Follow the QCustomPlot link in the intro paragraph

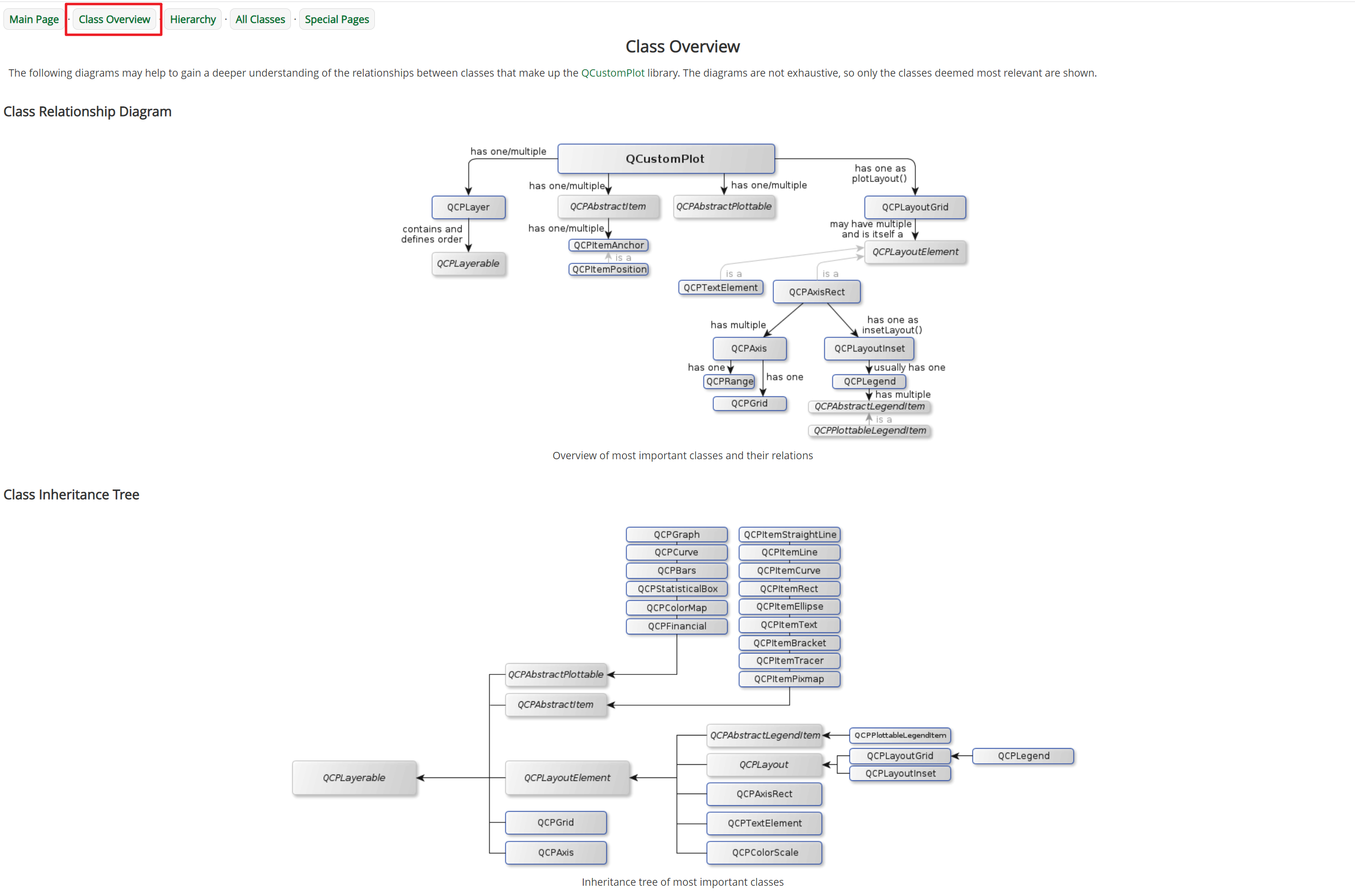point(613,73)
